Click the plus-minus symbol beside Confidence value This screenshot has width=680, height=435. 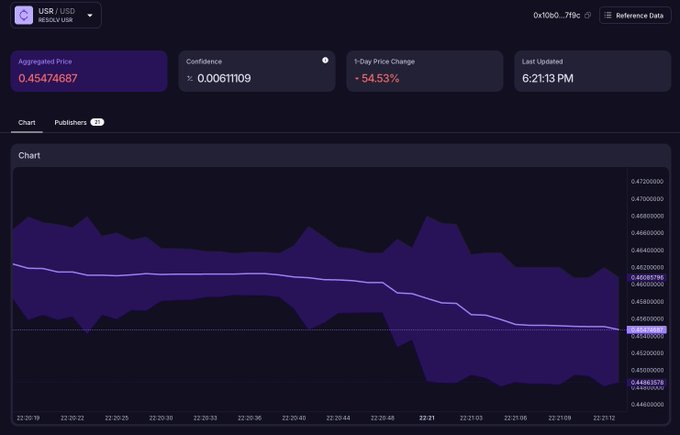pyautogui.click(x=190, y=78)
